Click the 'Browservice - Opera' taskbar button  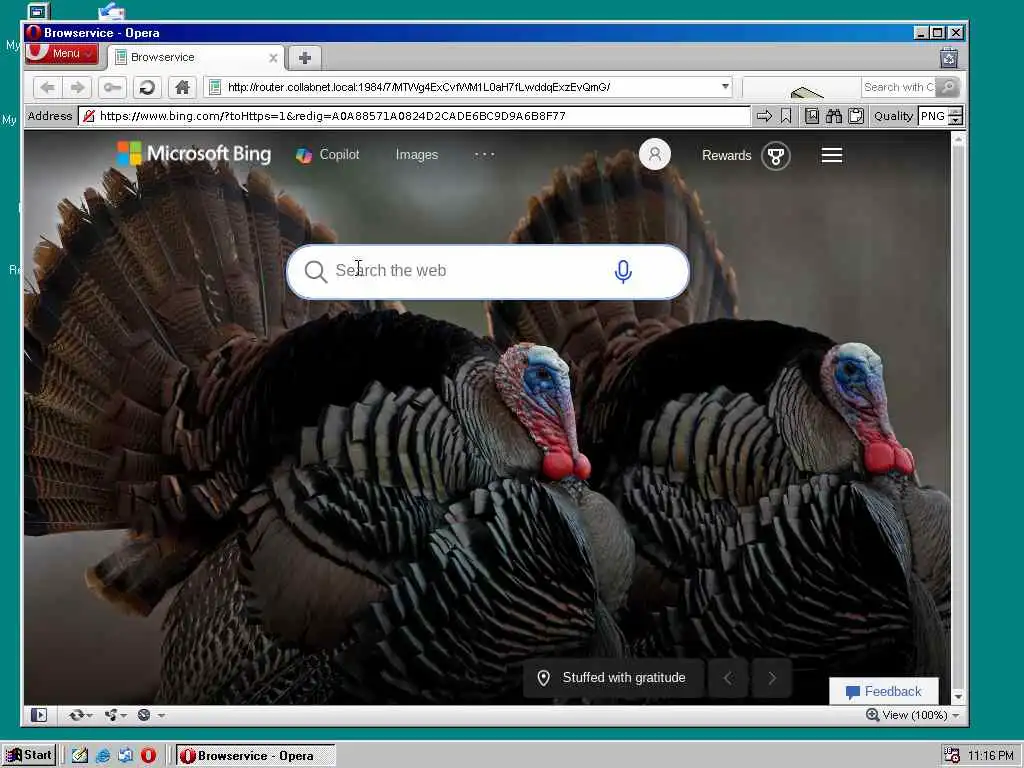(x=257, y=756)
